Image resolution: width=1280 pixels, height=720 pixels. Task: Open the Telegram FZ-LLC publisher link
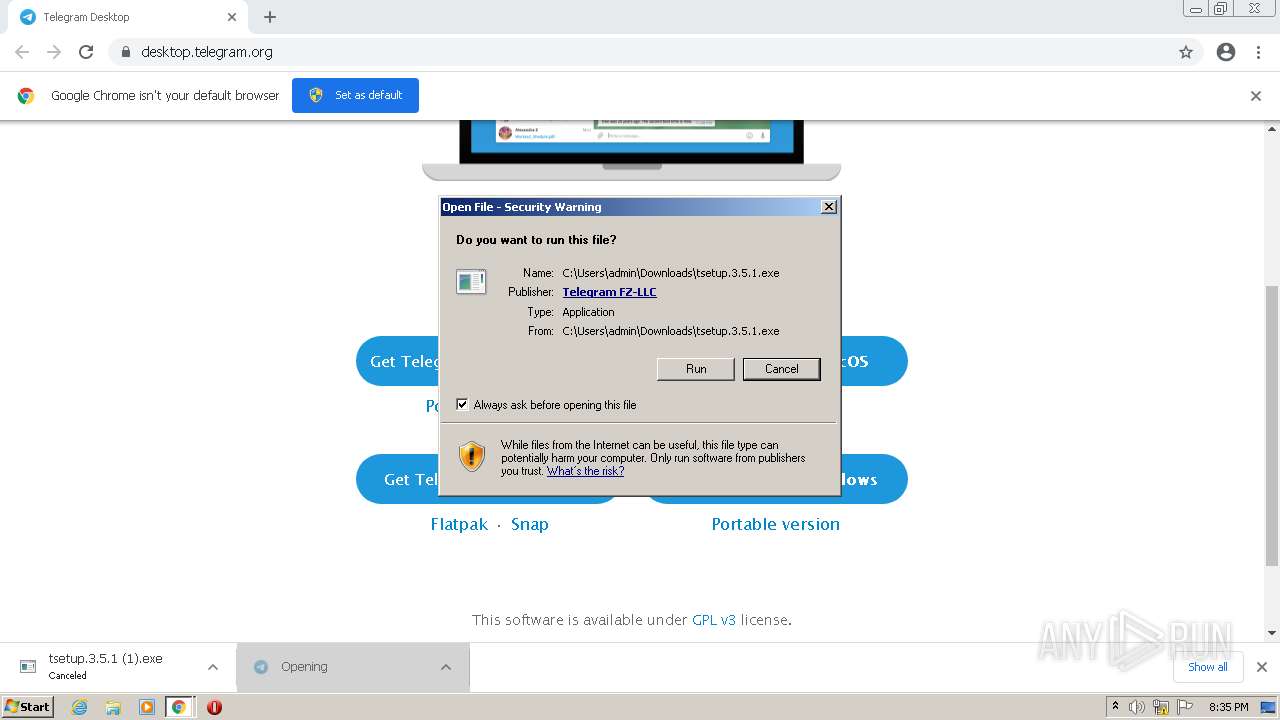pos(609,292)
